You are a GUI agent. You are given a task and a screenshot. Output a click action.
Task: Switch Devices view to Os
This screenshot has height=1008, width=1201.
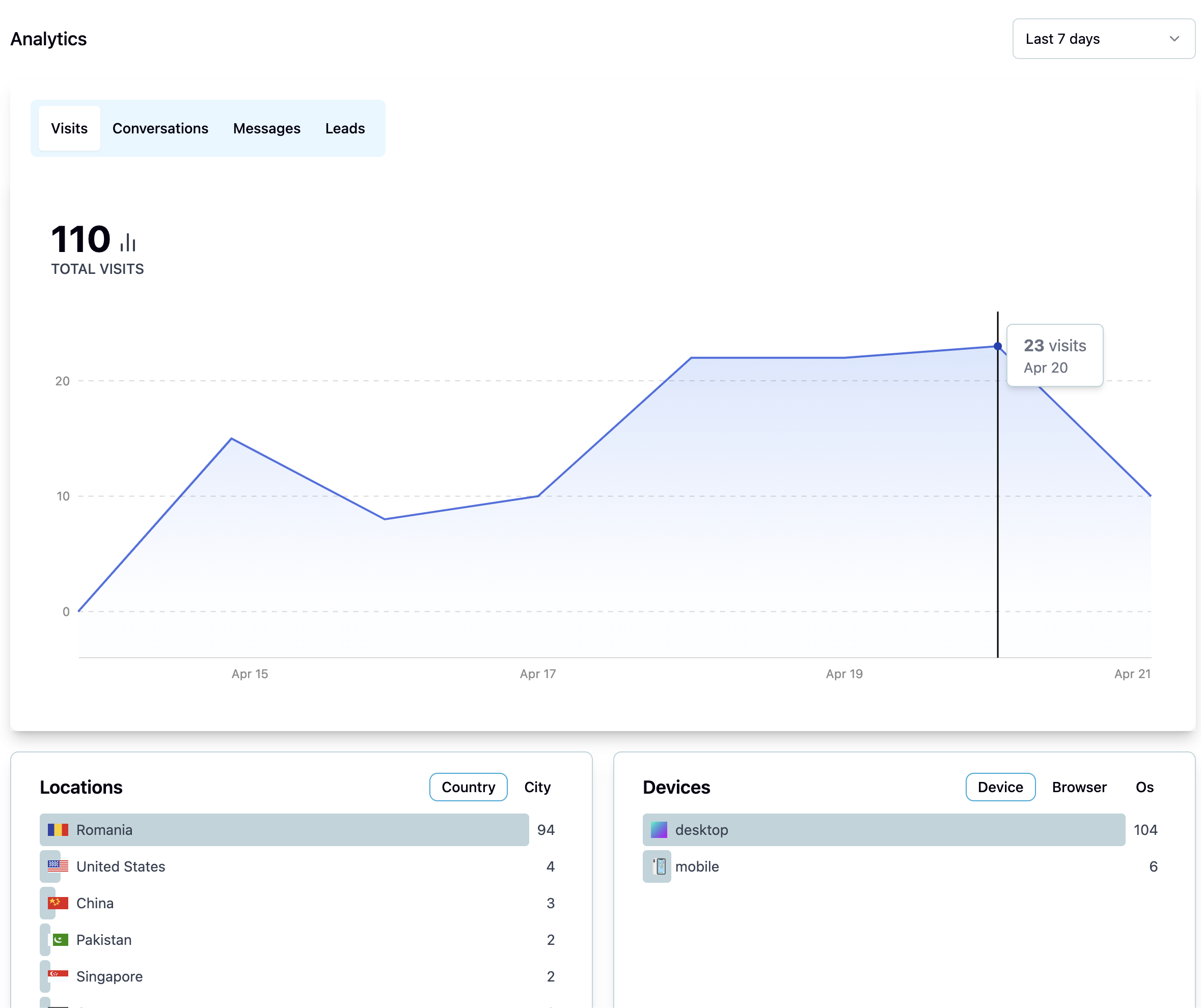pyautogui.click(x=1144, y=787)
